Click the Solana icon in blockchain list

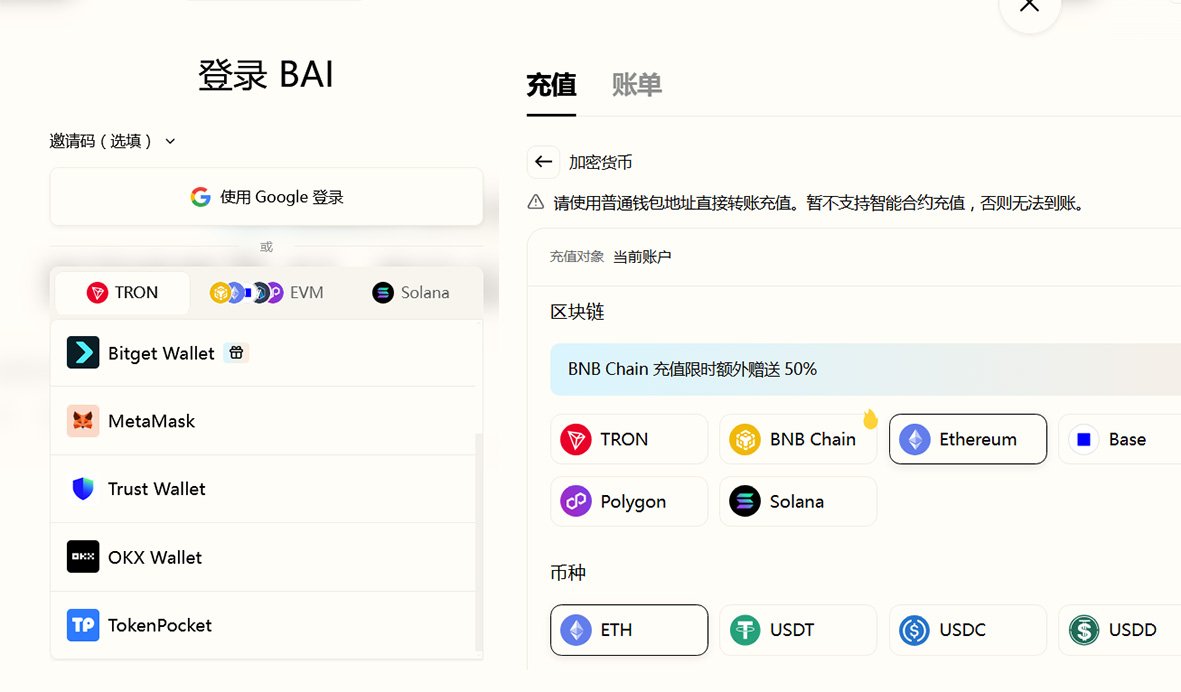(x=745, y=501)
